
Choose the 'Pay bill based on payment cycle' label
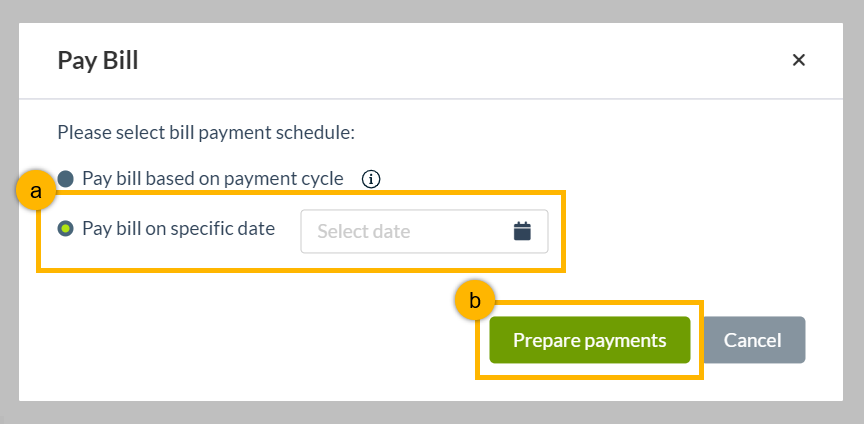[213, 179]
